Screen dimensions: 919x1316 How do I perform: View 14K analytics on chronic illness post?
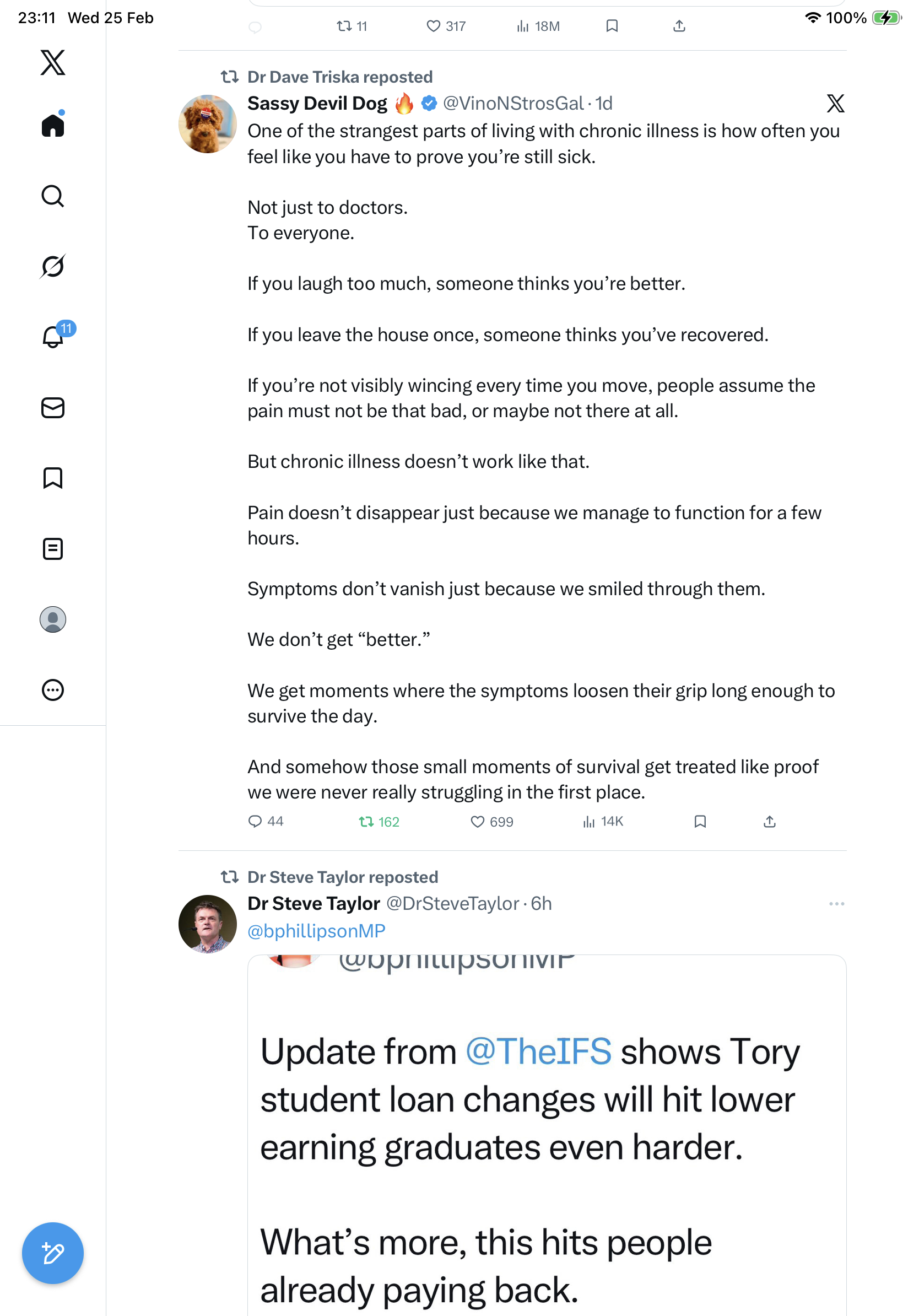coord(603,822)
